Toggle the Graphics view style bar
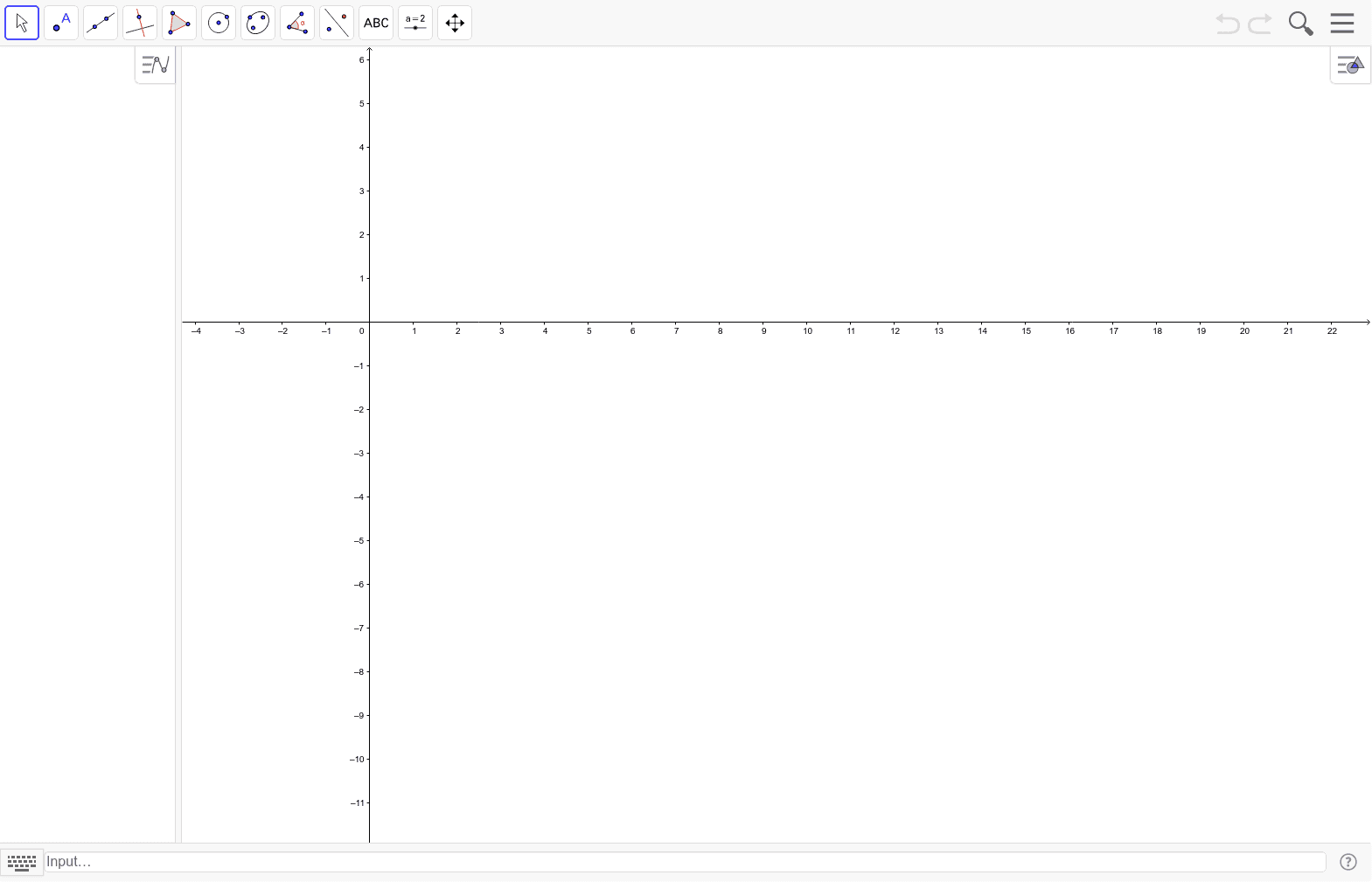The height and width of the screenshot is (882, 1372). 1350,66
